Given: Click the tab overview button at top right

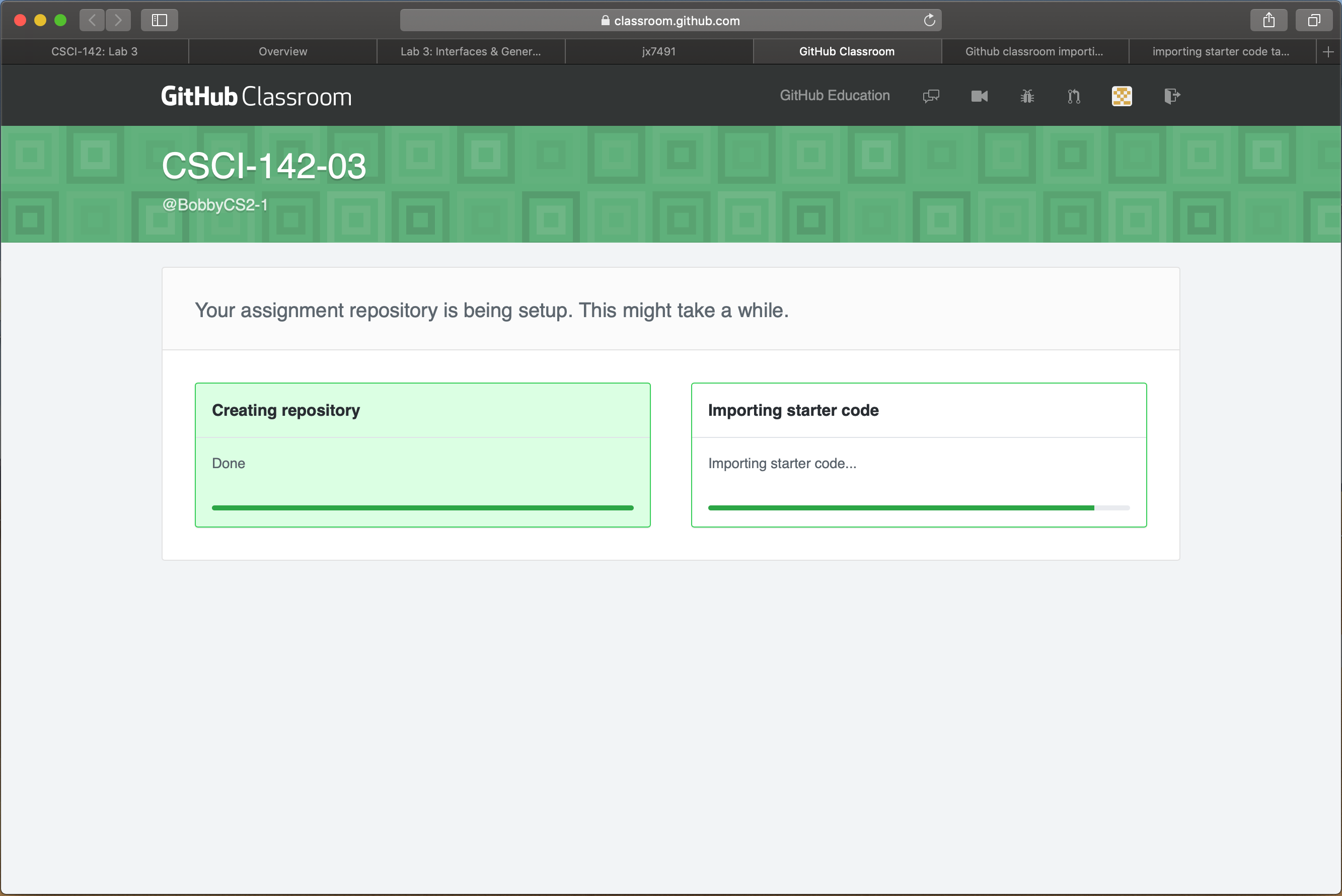Looking at the screenshot, I should pos(1313,20).
